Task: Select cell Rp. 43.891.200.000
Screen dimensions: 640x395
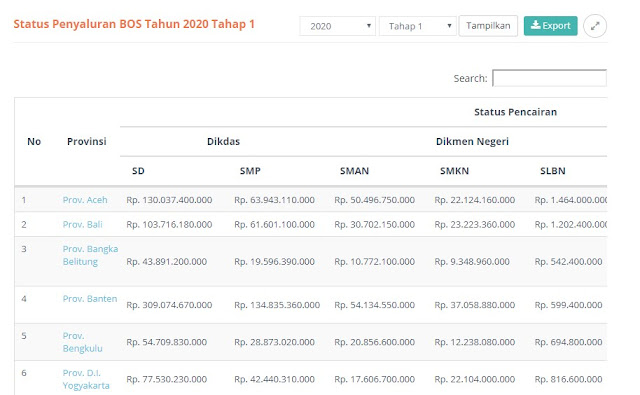Action: (167, 262)
